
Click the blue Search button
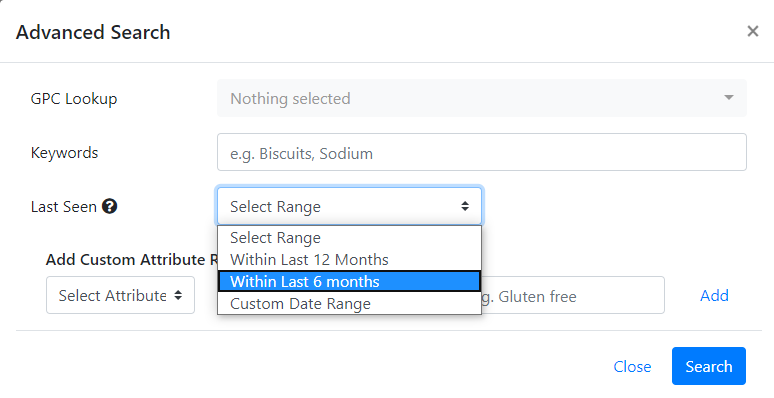click(x=709, y=366)
